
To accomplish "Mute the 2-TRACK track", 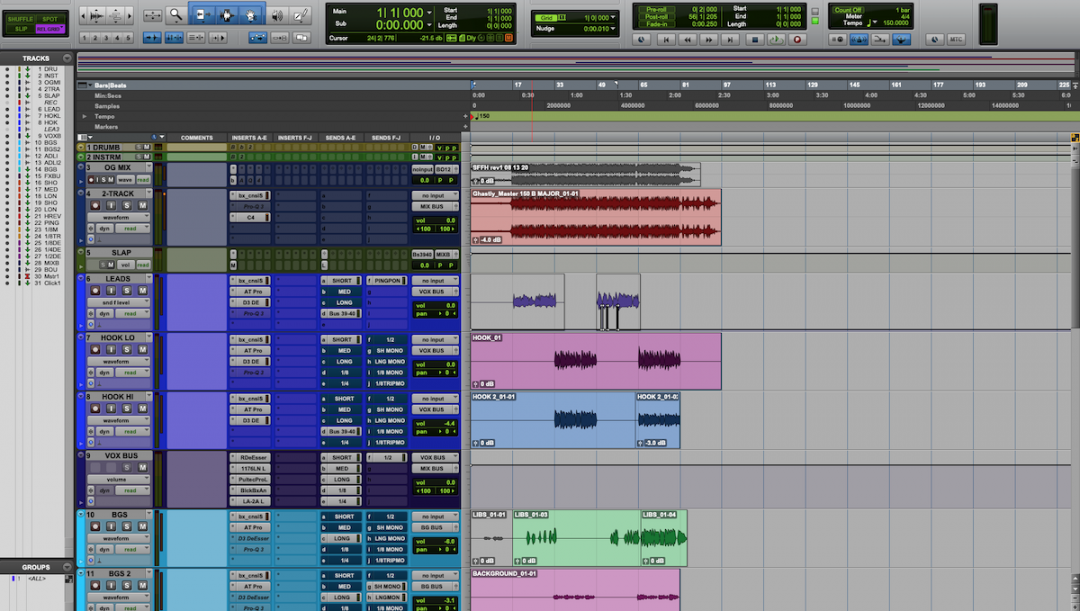I will pyautogui.click(x=143, y=205).
